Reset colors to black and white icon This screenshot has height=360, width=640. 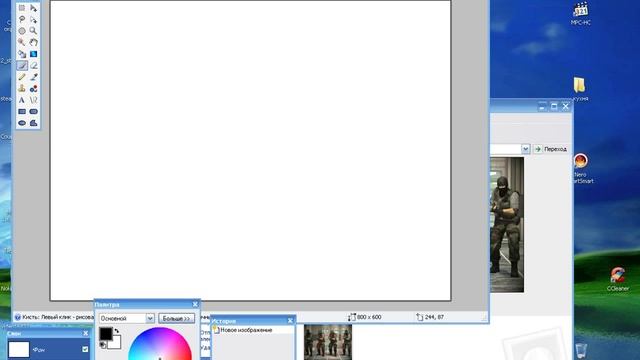[x=103, y=345]
